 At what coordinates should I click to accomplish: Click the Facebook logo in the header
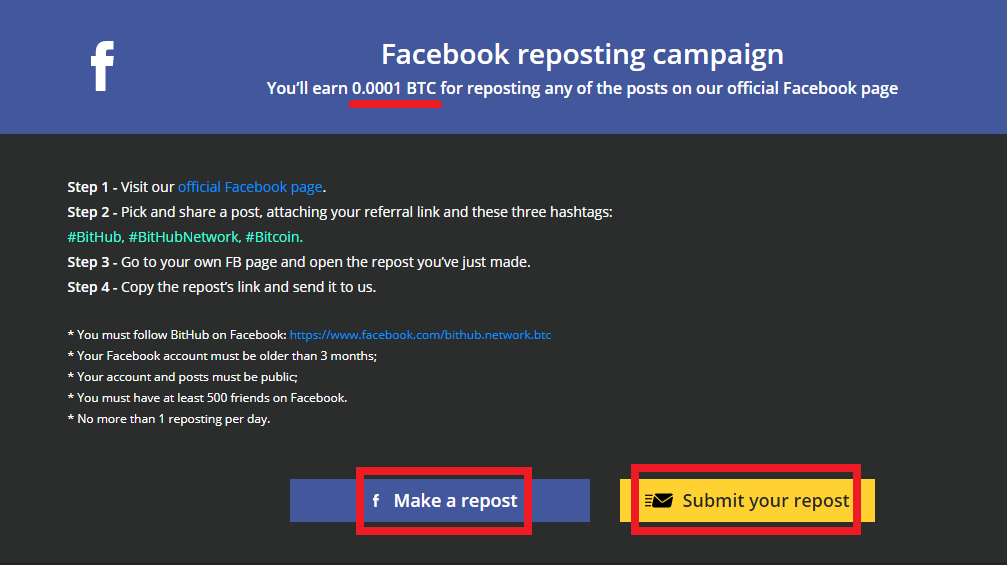click(x=102, y=66)
